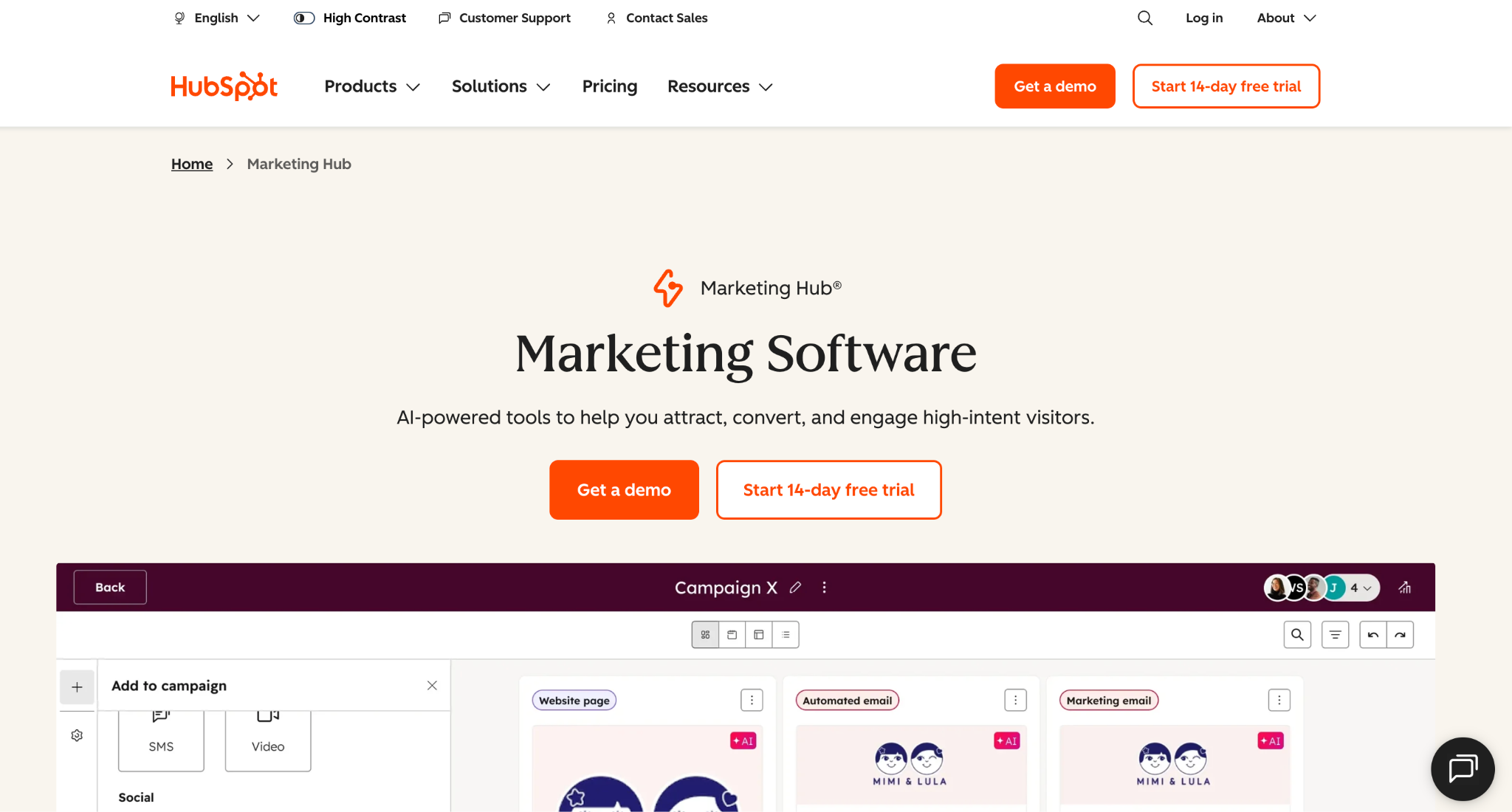Toggle the High Contrast switch

click(304, 18)
